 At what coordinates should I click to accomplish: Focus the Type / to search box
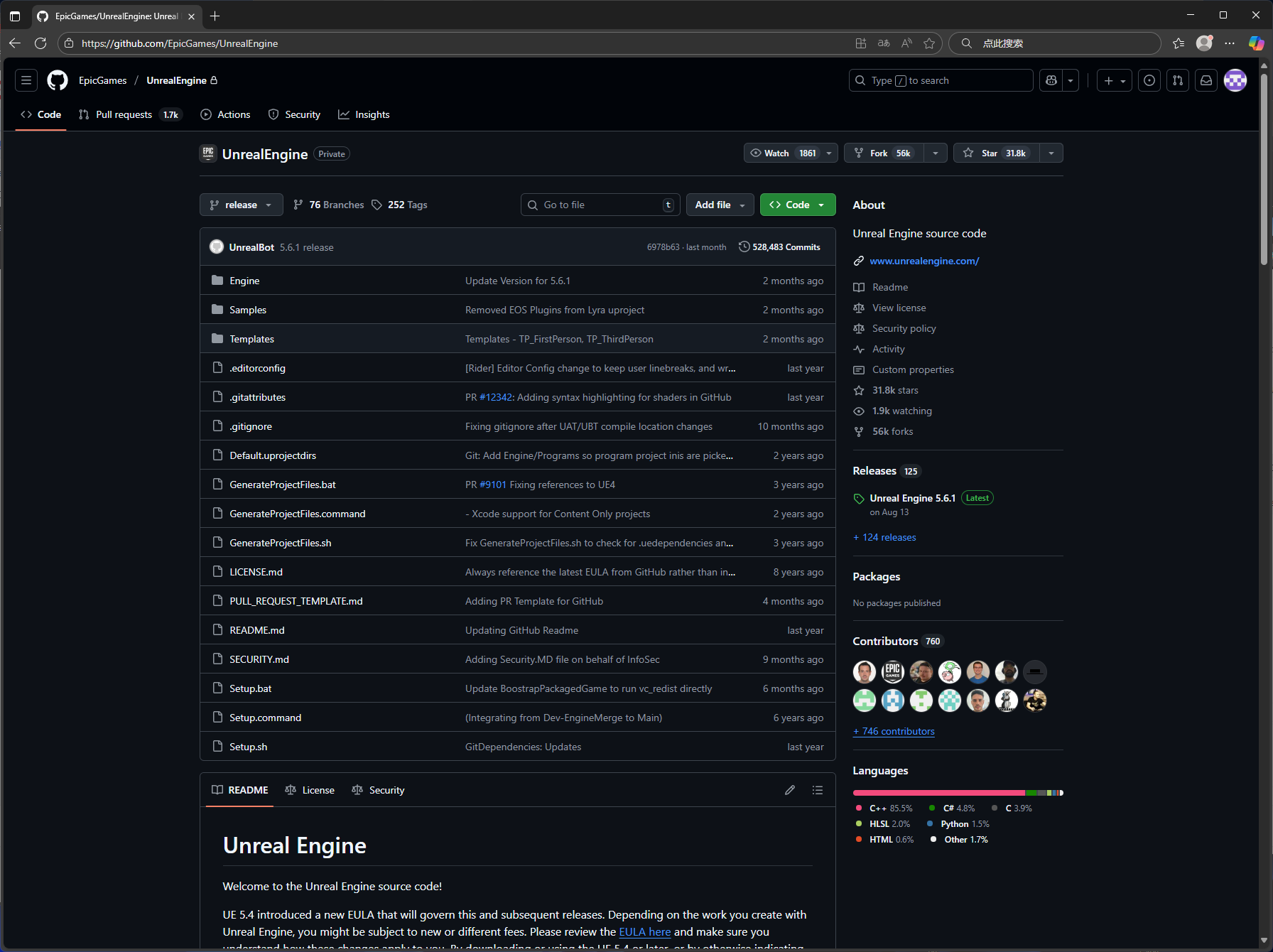(x=941, y=80)
